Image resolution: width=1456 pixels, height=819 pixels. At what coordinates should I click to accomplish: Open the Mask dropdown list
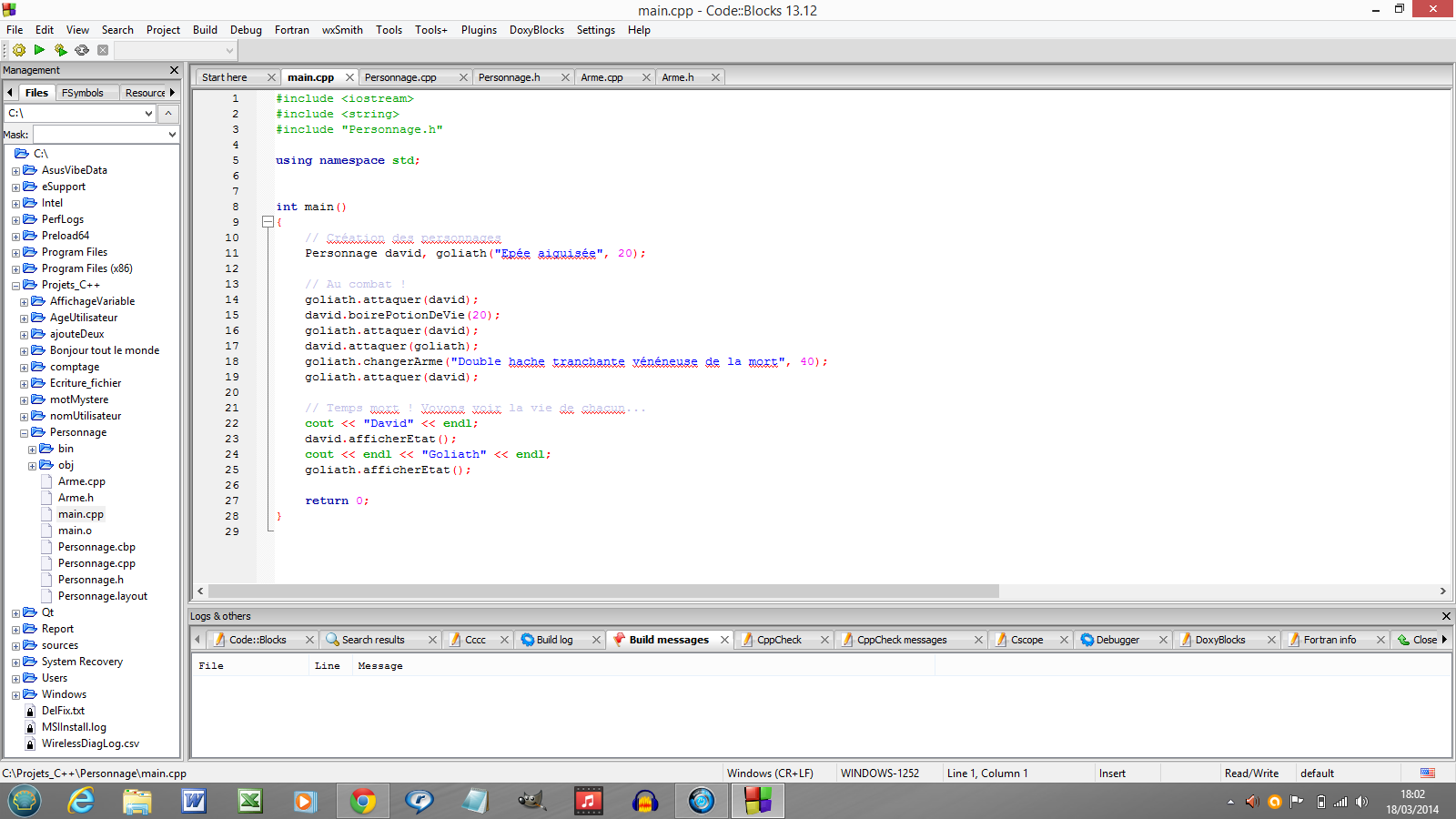click(172, 135)
